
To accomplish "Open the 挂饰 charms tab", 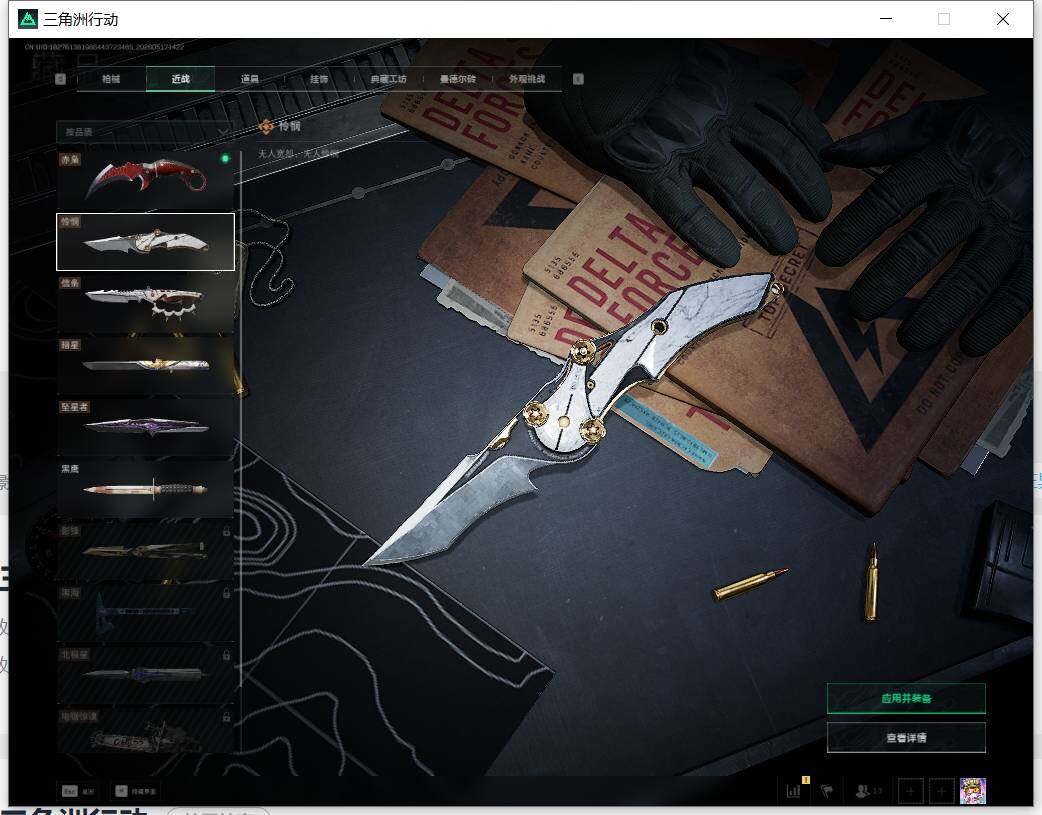I will click(319, 79).
